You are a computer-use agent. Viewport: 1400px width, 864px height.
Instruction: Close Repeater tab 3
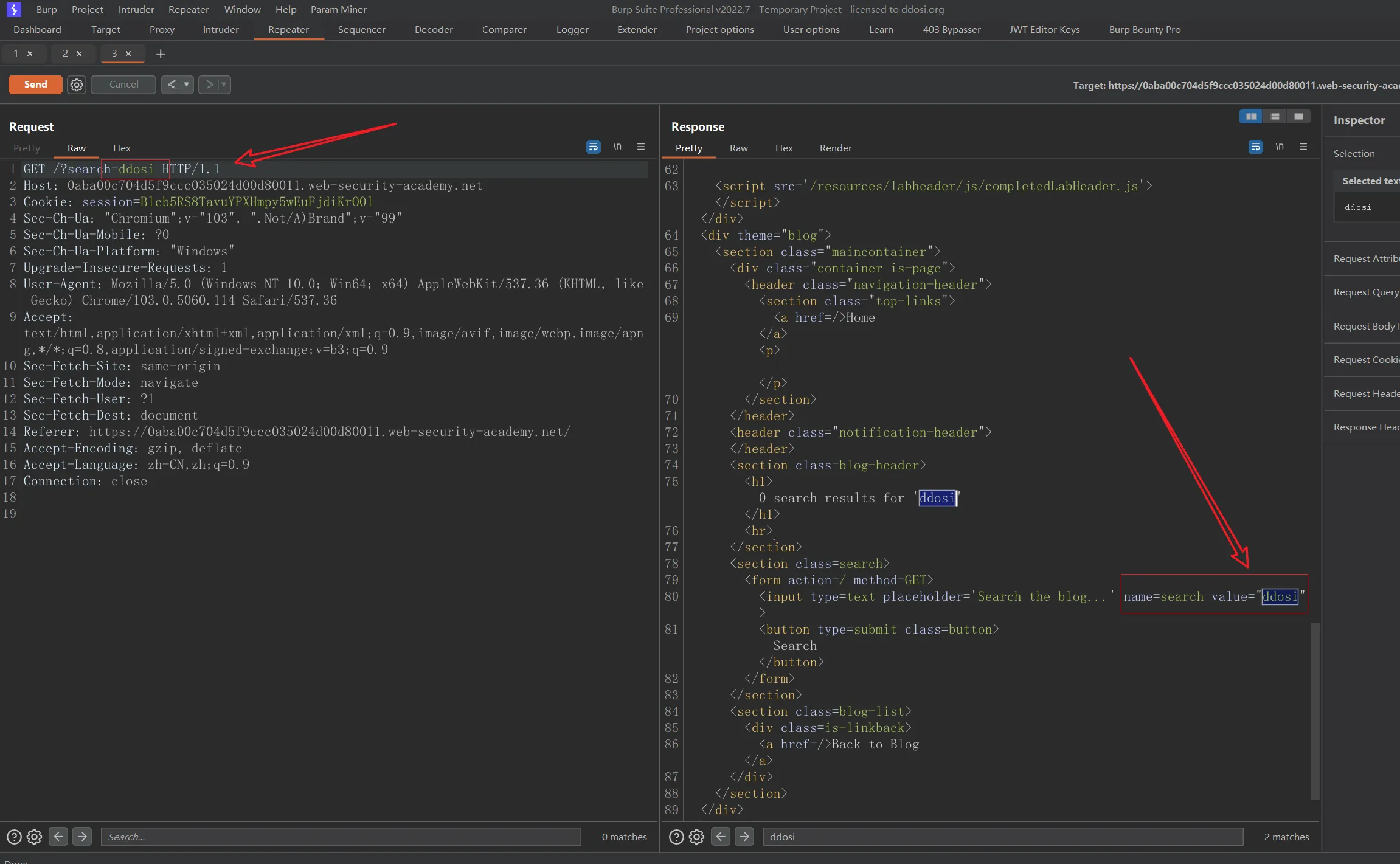128,54
